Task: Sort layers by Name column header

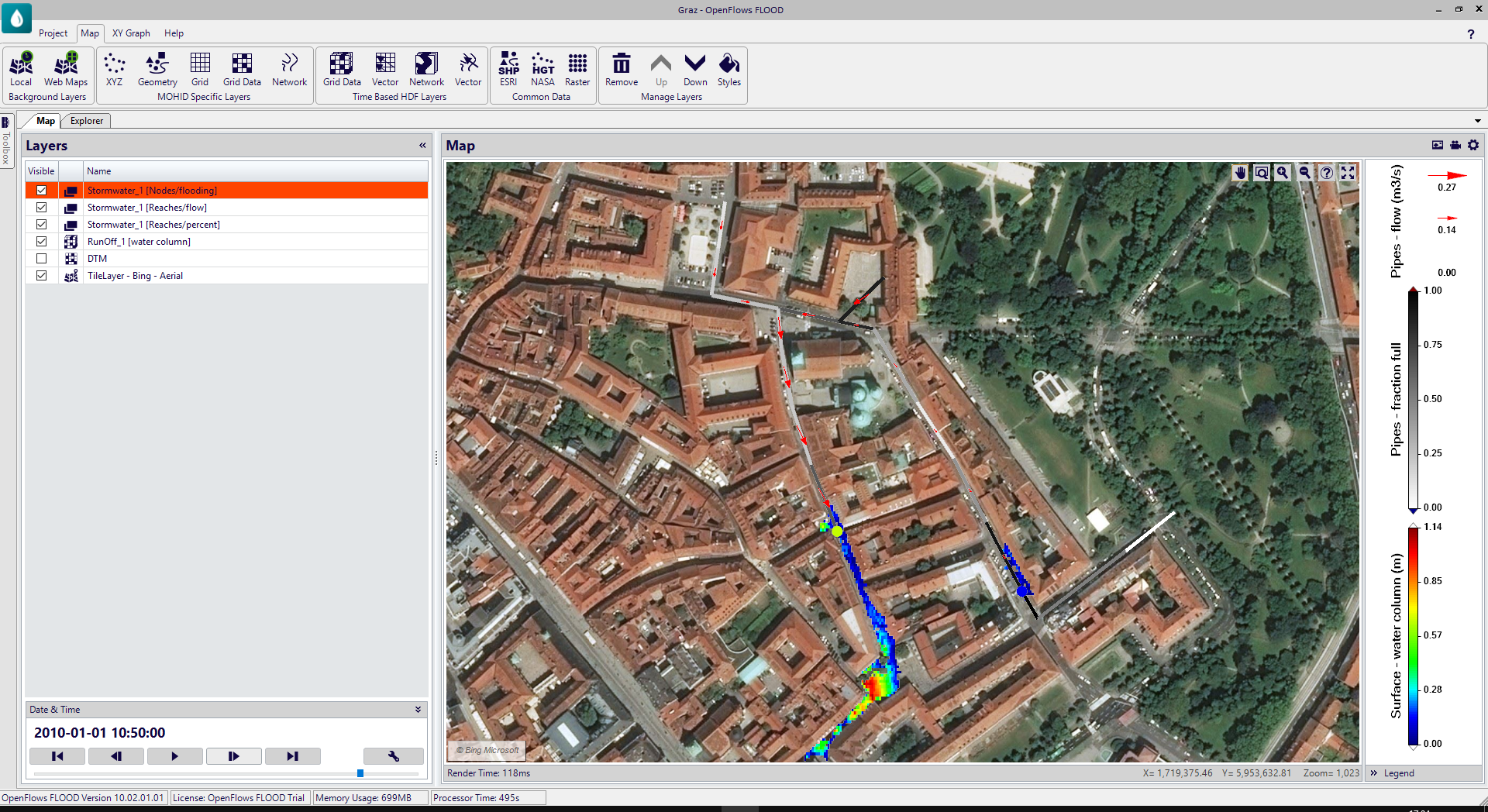Action: point(255,171)
